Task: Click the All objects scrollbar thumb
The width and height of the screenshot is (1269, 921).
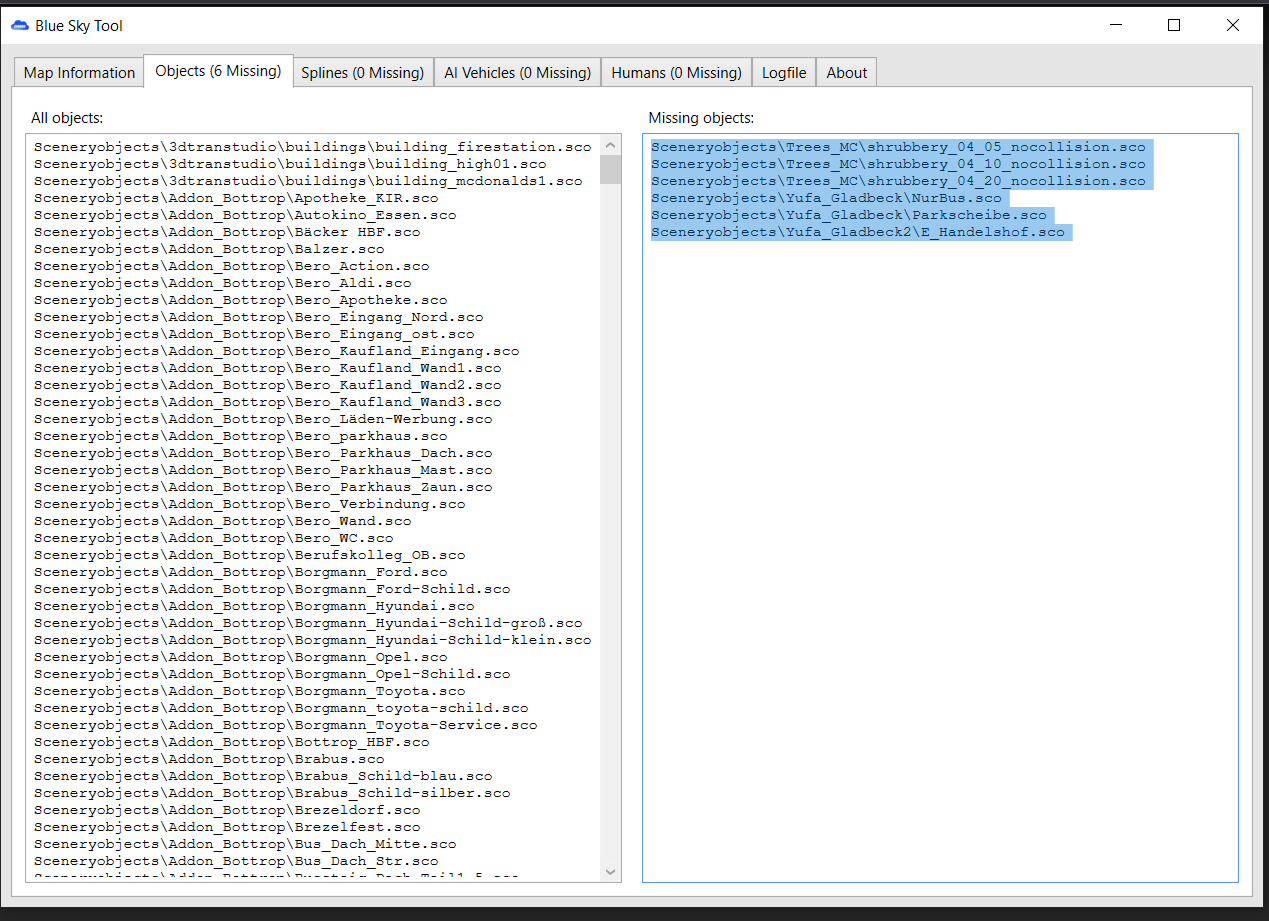Action: (x=610, y=170)
